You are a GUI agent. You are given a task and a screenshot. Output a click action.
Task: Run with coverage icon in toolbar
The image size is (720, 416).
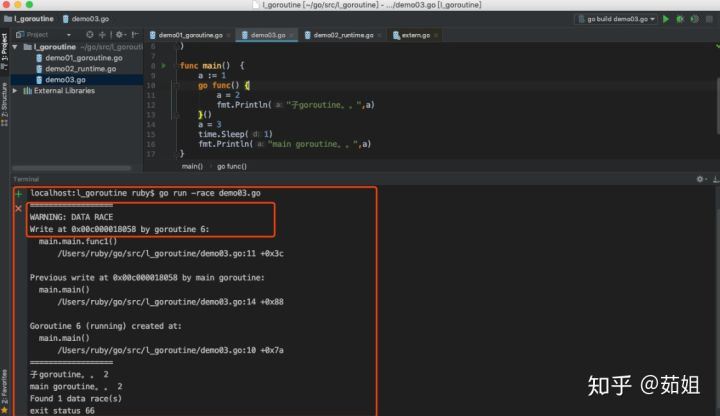pos(692,19)
